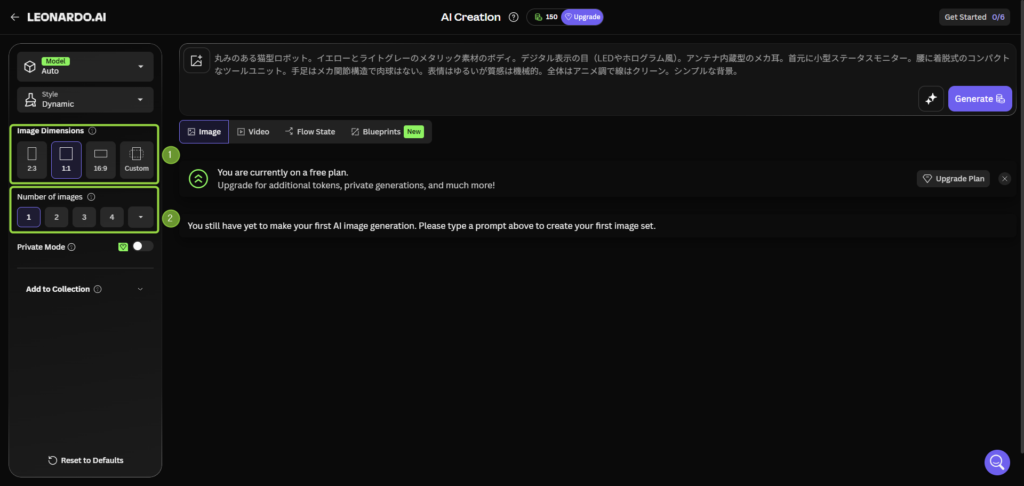Click the back arrow beside the Leonardo.AI logo
1024x486 pixels.
pos(14,17)
